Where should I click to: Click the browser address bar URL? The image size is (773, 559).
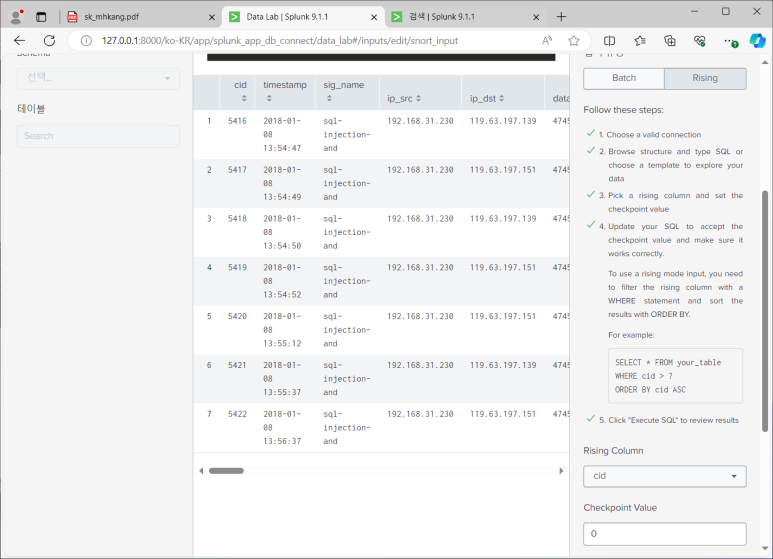point(280,40)
